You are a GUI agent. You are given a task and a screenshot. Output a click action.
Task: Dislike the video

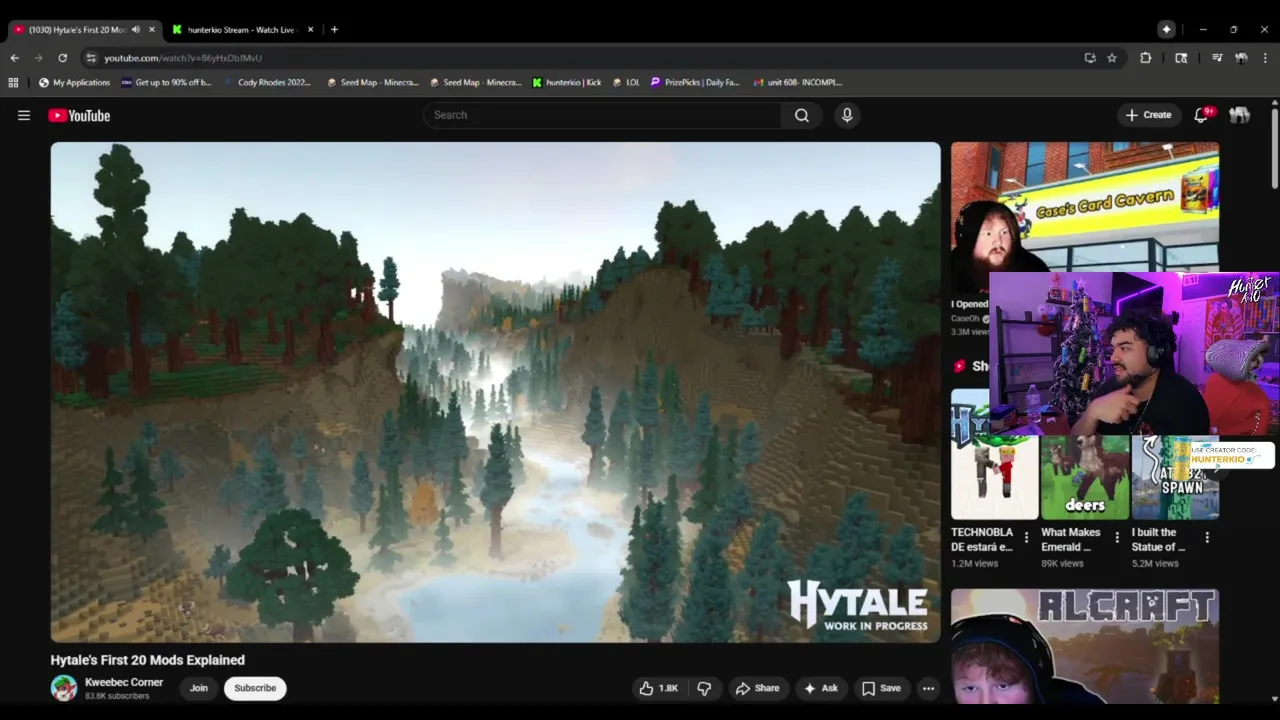tap(704, 688)
